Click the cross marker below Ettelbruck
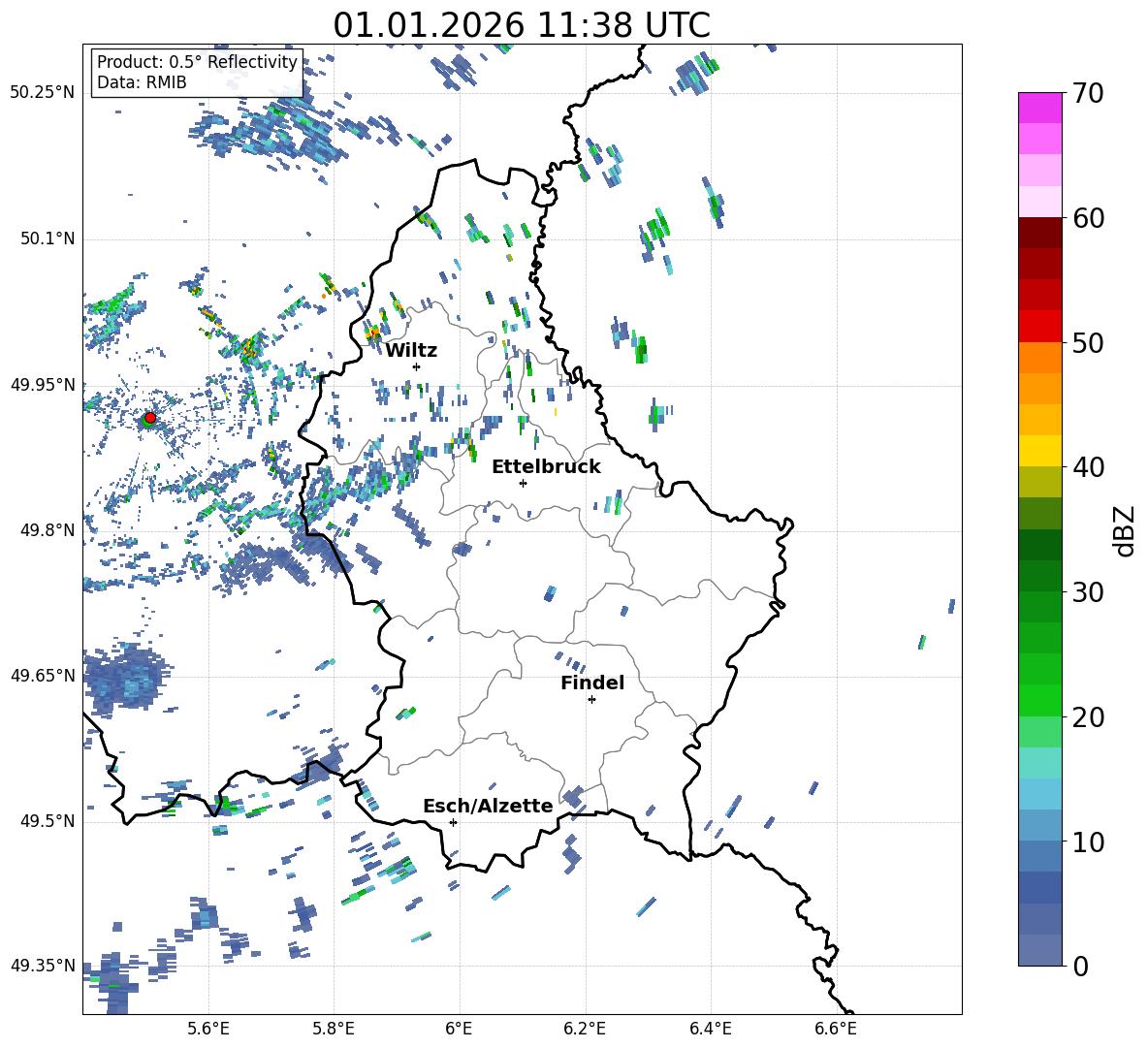Screen dimensions: 1148x1048 click(523, 483)
